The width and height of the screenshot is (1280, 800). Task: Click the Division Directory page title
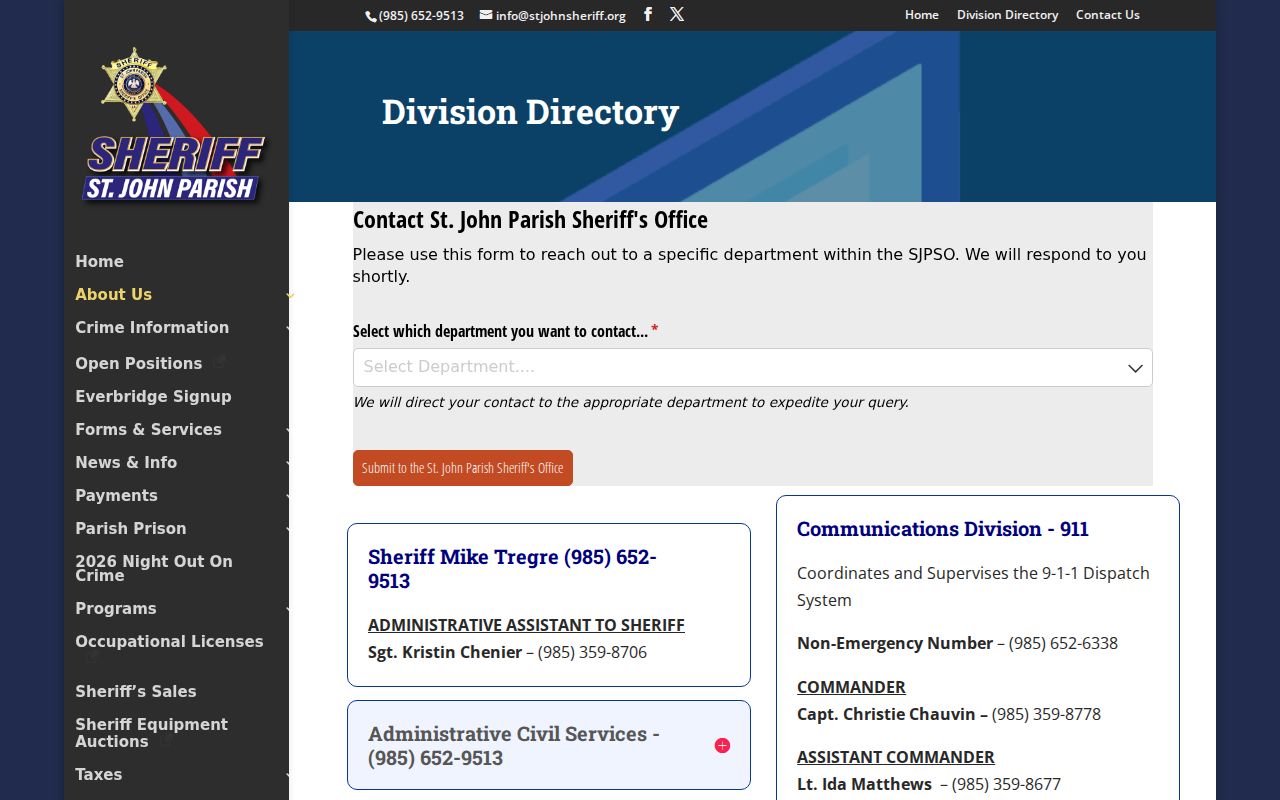[x=530, y=112]
